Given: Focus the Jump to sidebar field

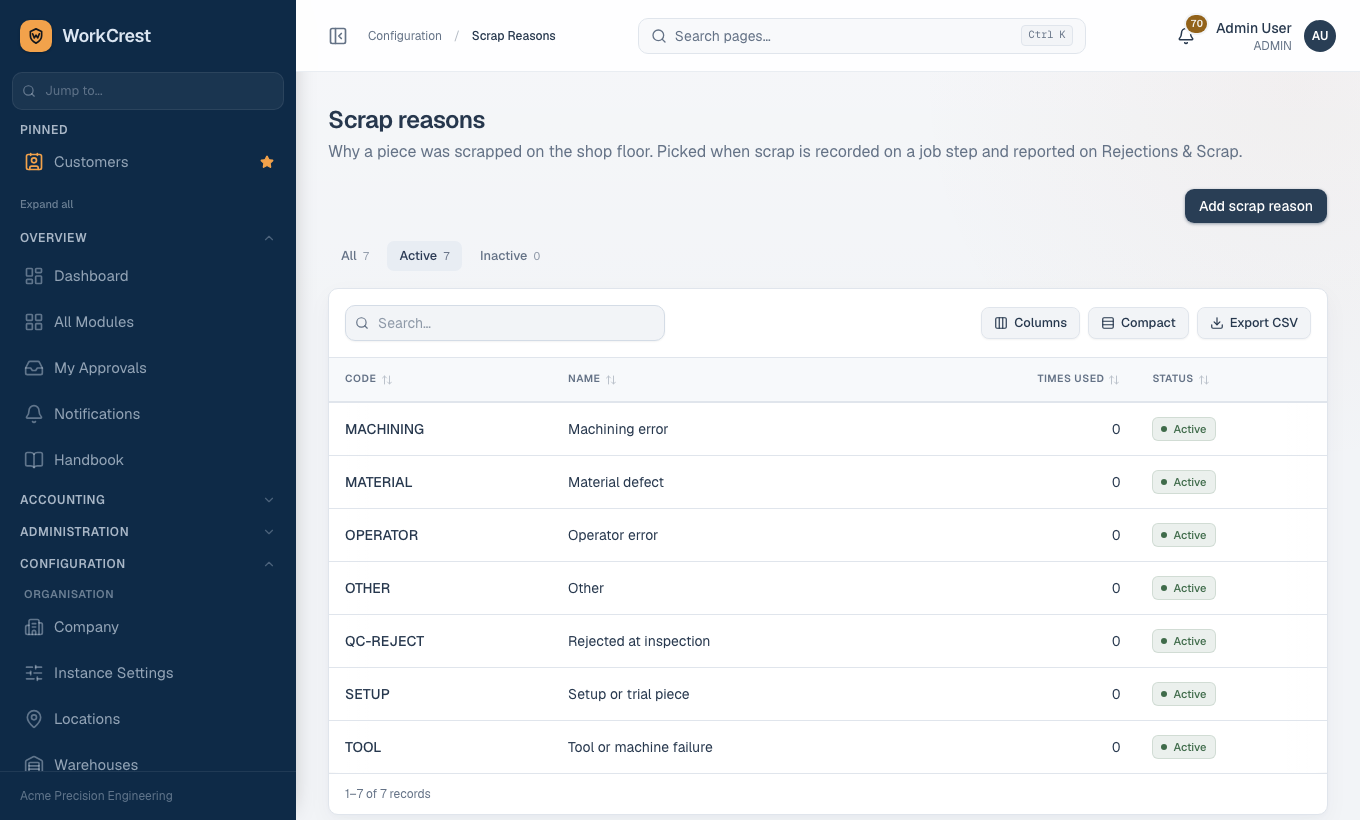Looking at the screenshot, I should [x=148, y=91].
